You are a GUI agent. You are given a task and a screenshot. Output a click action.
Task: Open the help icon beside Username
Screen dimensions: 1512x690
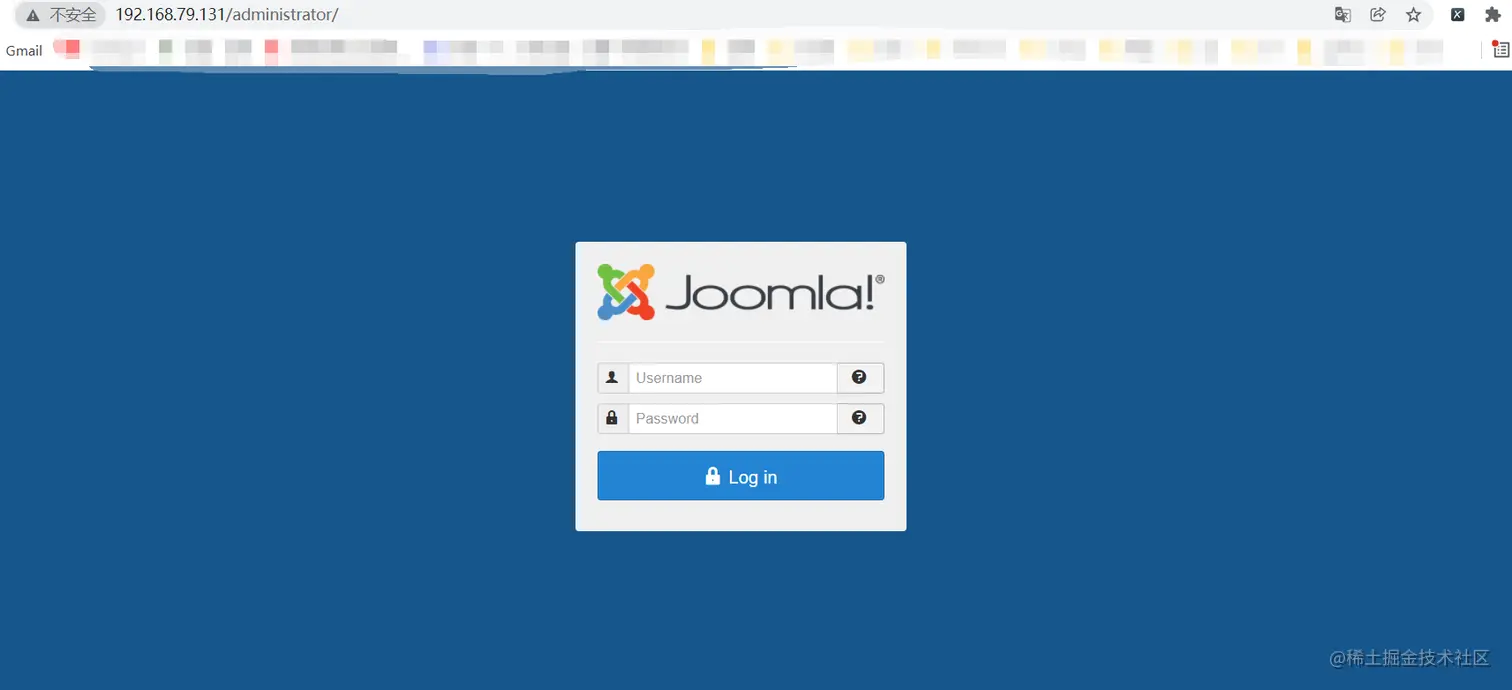[x=860, y=378]
